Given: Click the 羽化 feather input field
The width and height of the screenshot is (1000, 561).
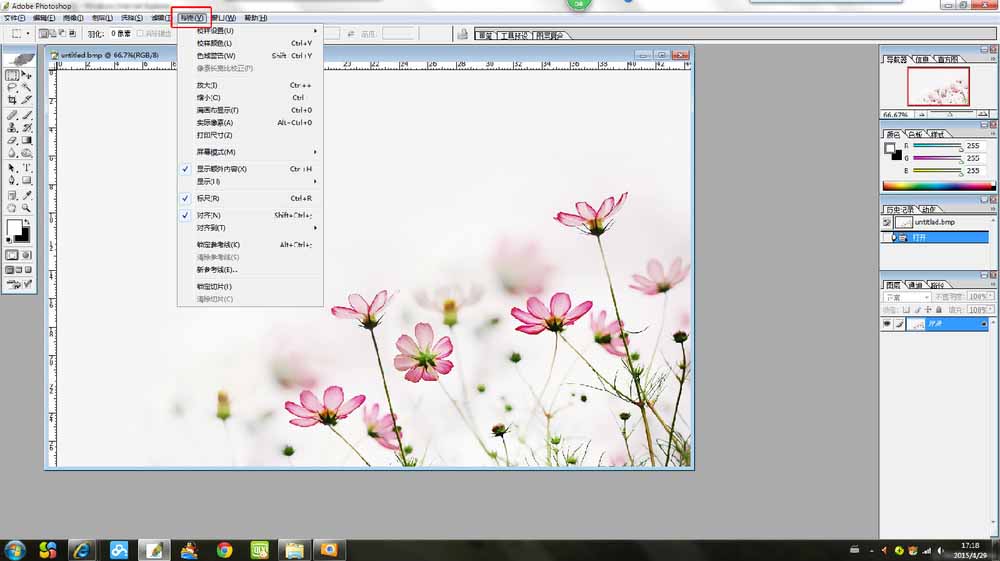Looking at the screenshot, I should click(120, 34).
